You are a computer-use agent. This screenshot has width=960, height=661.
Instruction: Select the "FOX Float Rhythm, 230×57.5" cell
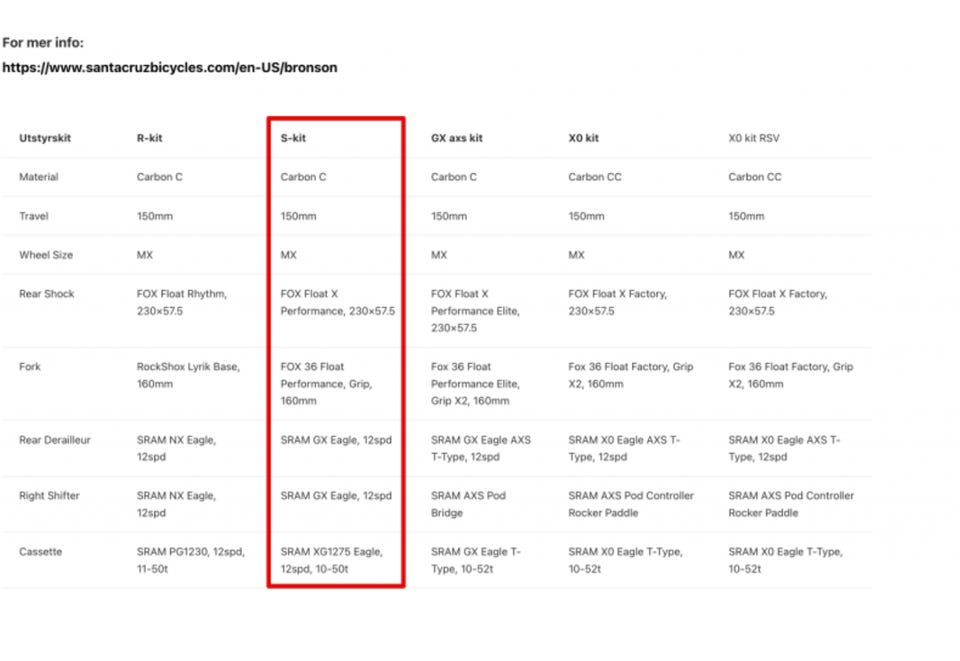182,302
